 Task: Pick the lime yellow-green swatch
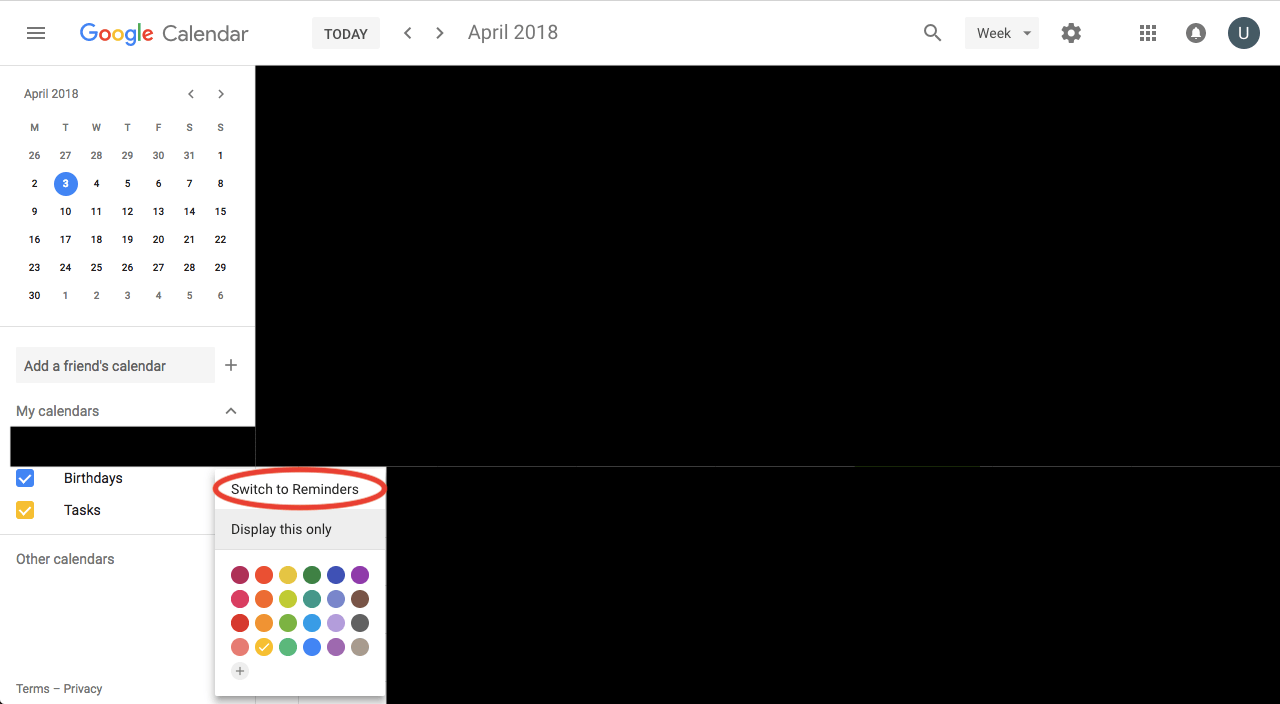click(x=288, y=599)
